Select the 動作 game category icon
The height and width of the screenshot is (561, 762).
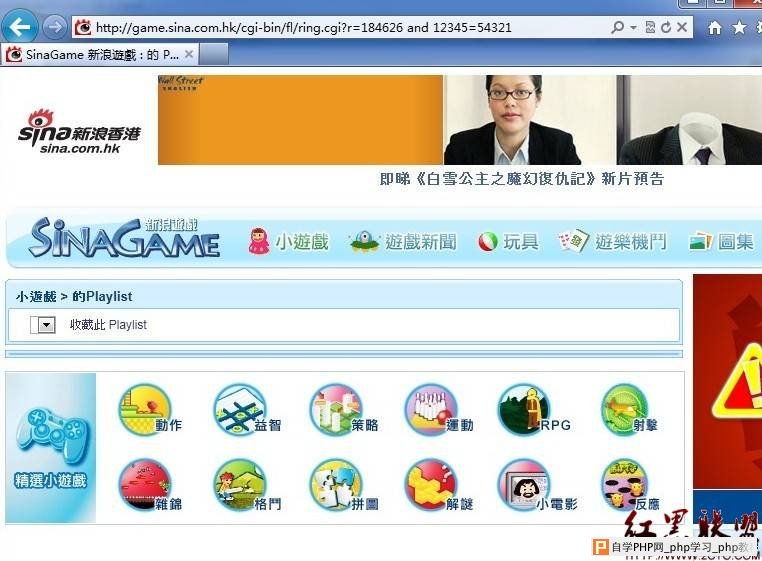150,410
